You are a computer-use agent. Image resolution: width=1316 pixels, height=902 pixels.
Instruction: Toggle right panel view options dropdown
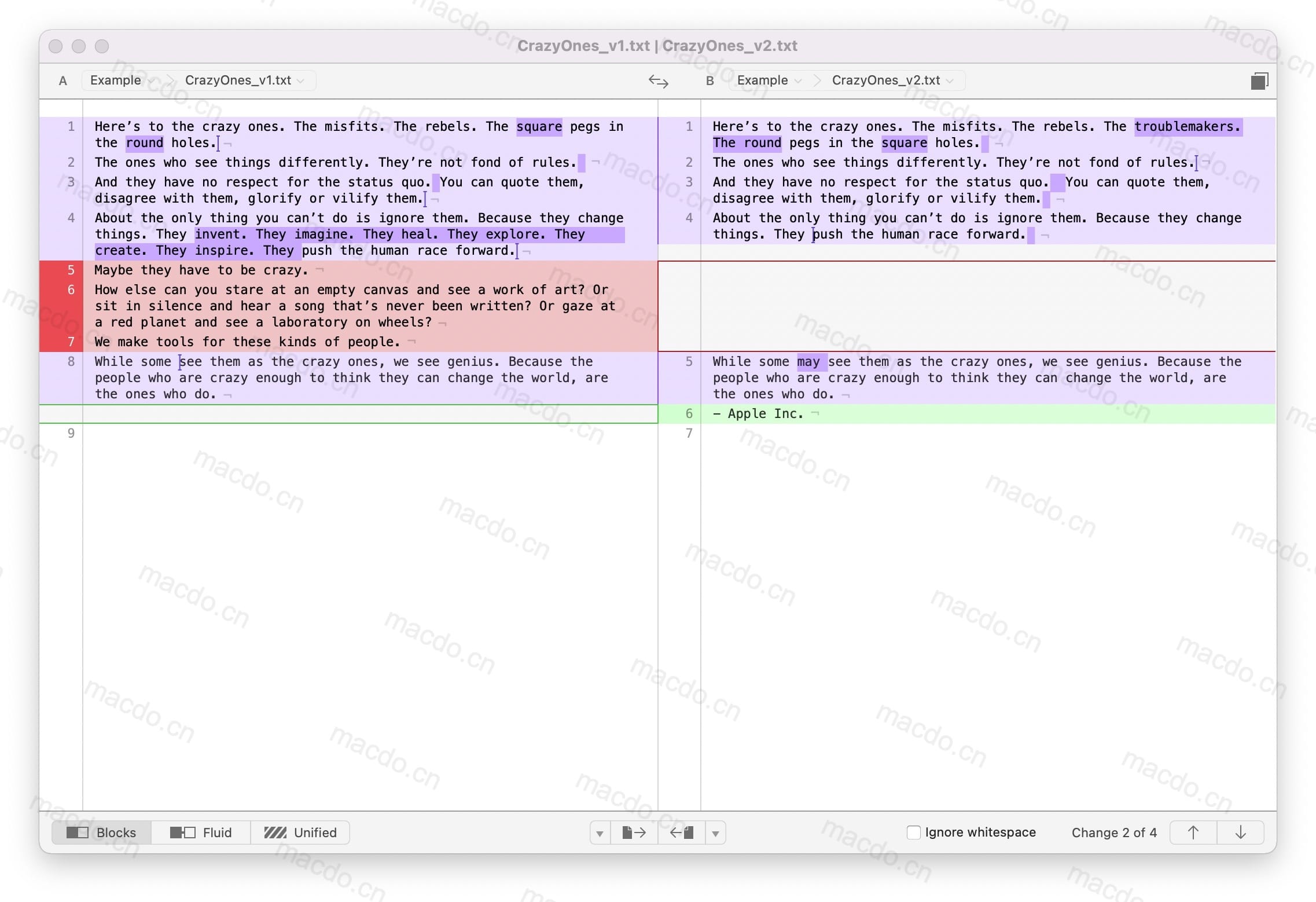[x=720, y=832]
